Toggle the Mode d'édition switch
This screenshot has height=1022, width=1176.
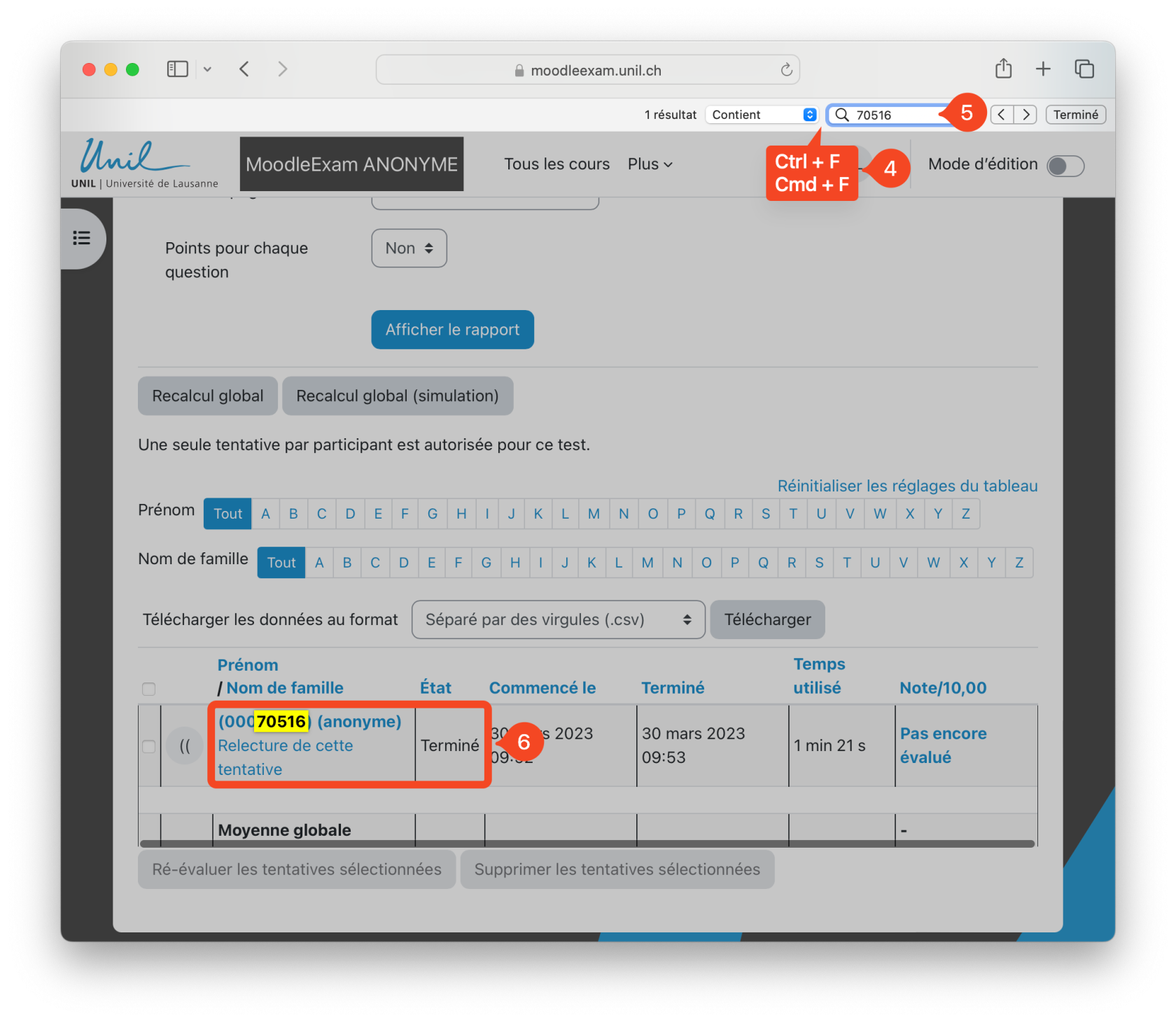point(1065,166)
